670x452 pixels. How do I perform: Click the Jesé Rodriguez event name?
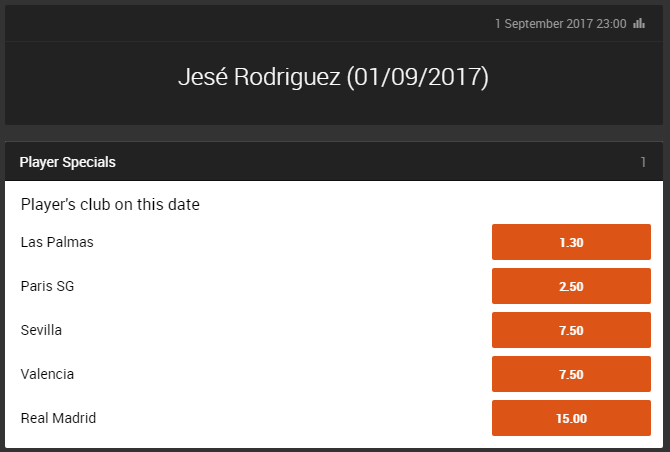259,78
